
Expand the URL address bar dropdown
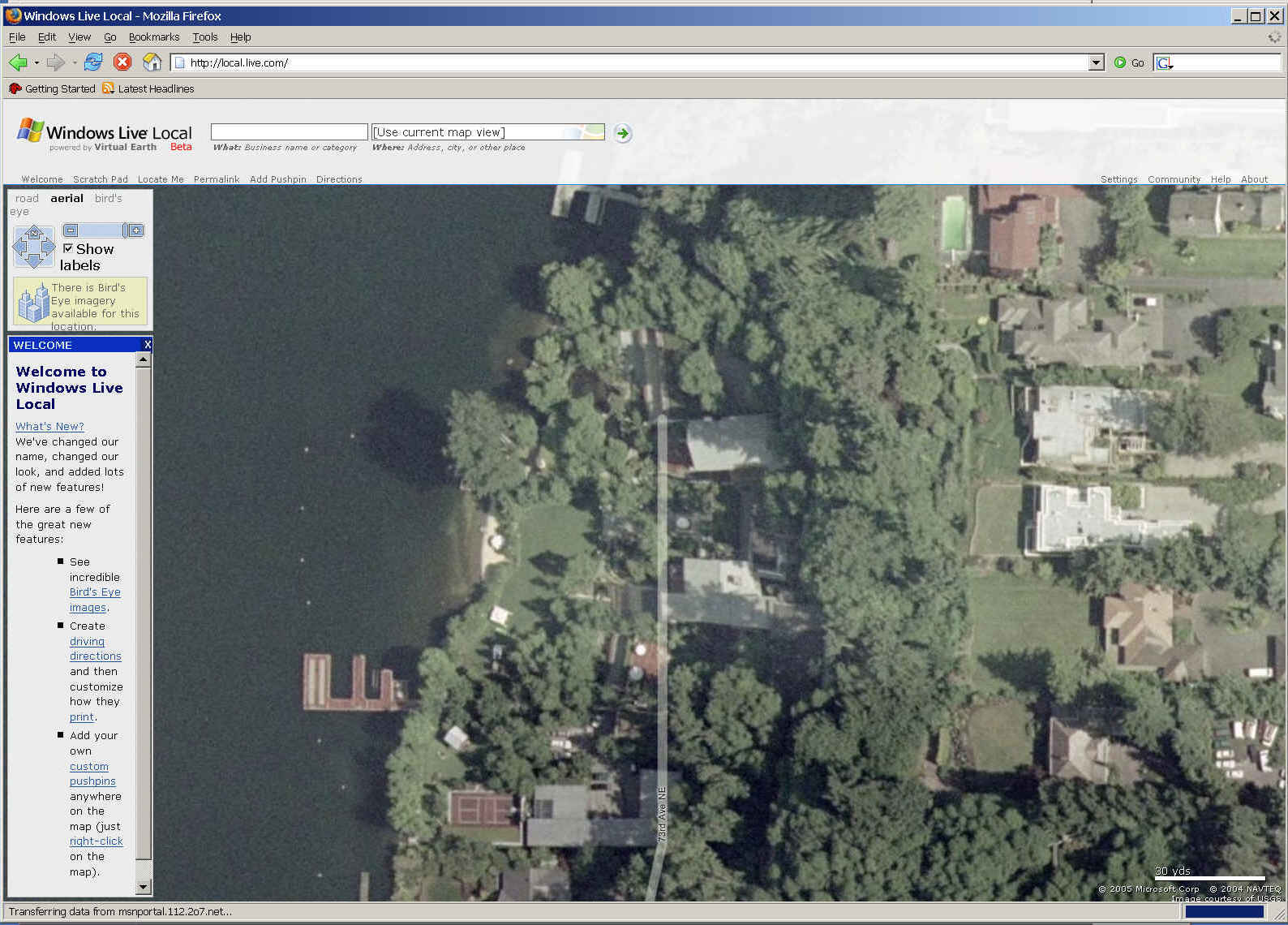(x=1097, y=62)
